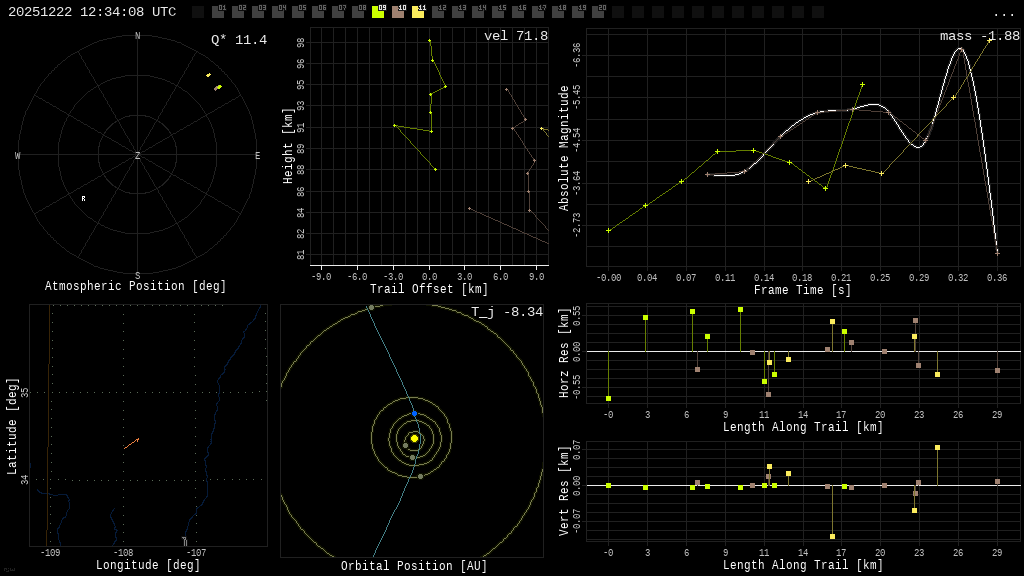Click the yellow vertical residual low point near 16 km
This screenshot has width=1024, height=576.
point(832,536)
